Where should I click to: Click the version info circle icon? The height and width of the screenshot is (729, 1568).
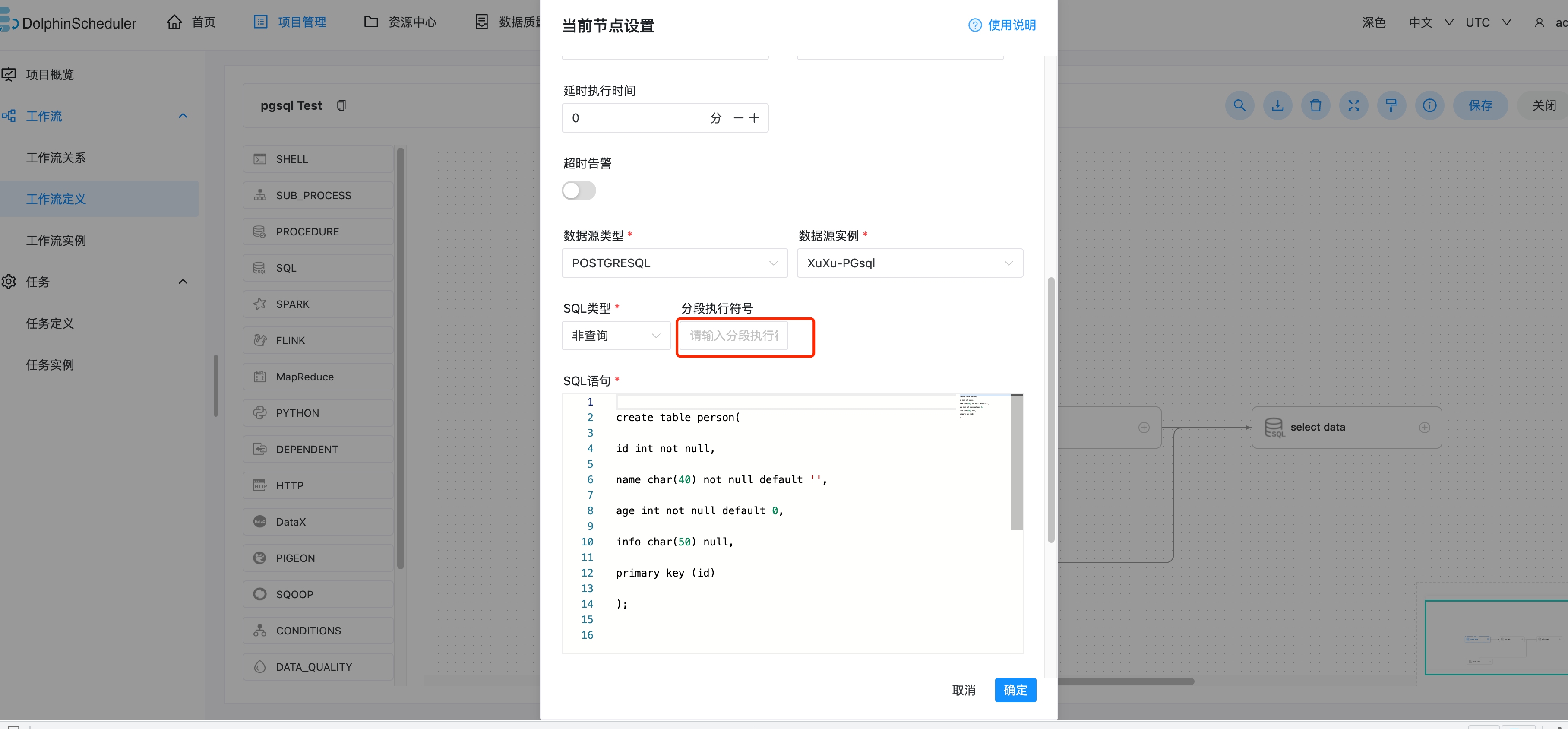click(x=1429, y=106)
